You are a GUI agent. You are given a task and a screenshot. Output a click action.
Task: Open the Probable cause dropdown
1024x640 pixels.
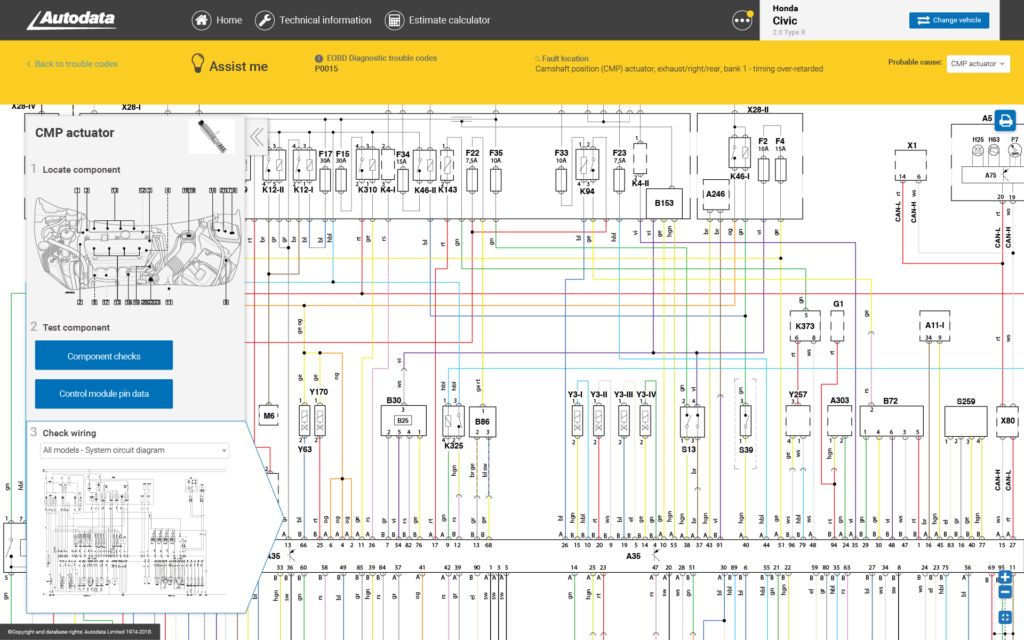click(978, 63)
